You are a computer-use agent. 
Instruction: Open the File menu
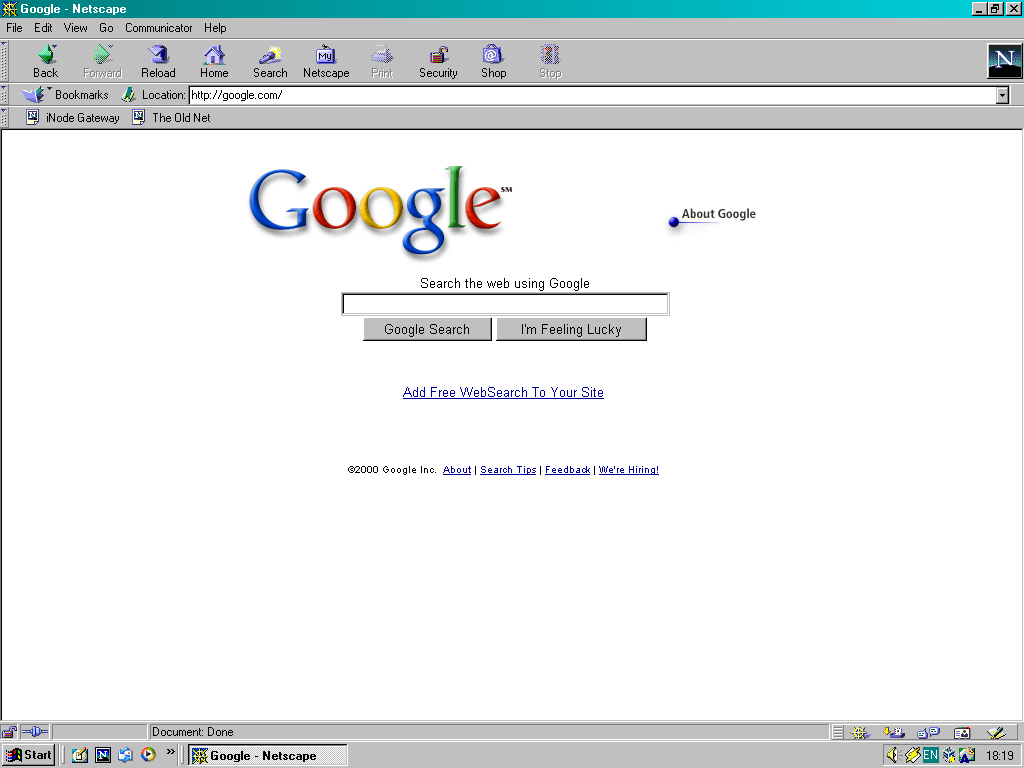click(14, 28)
